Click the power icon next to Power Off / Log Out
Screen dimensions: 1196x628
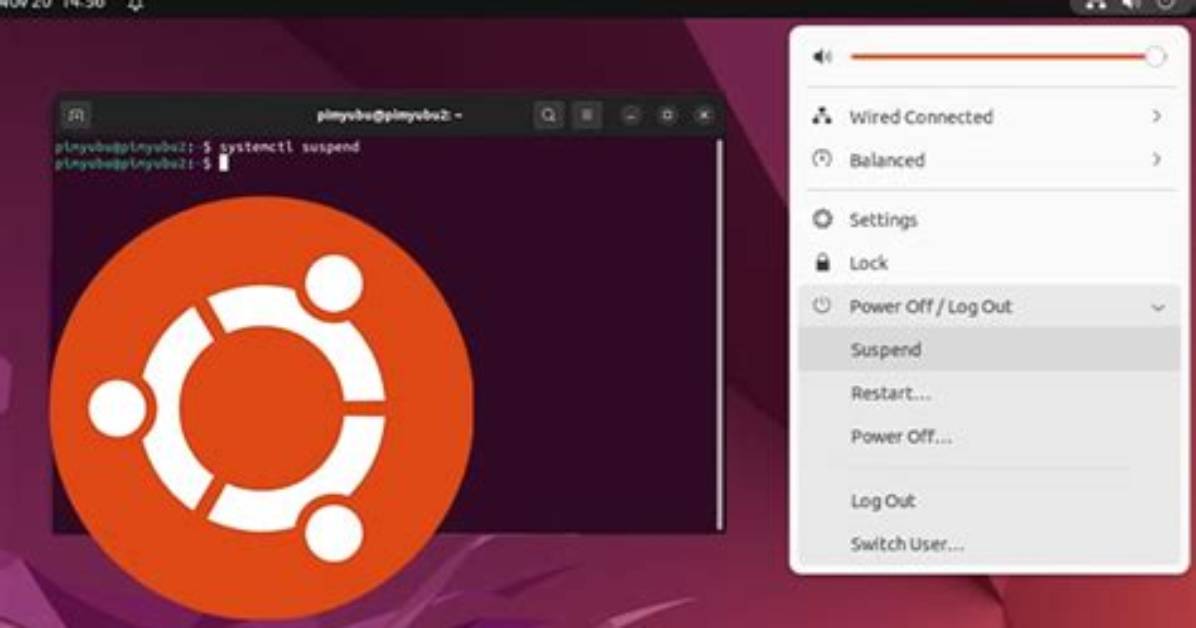822,306
